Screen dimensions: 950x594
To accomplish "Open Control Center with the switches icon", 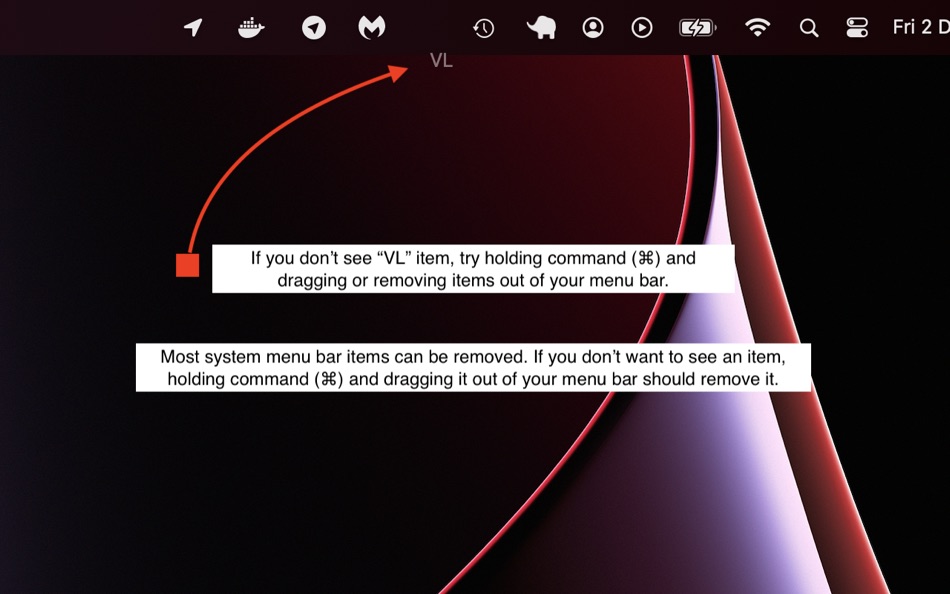I will pyautogui.click(x=857, y=27).
